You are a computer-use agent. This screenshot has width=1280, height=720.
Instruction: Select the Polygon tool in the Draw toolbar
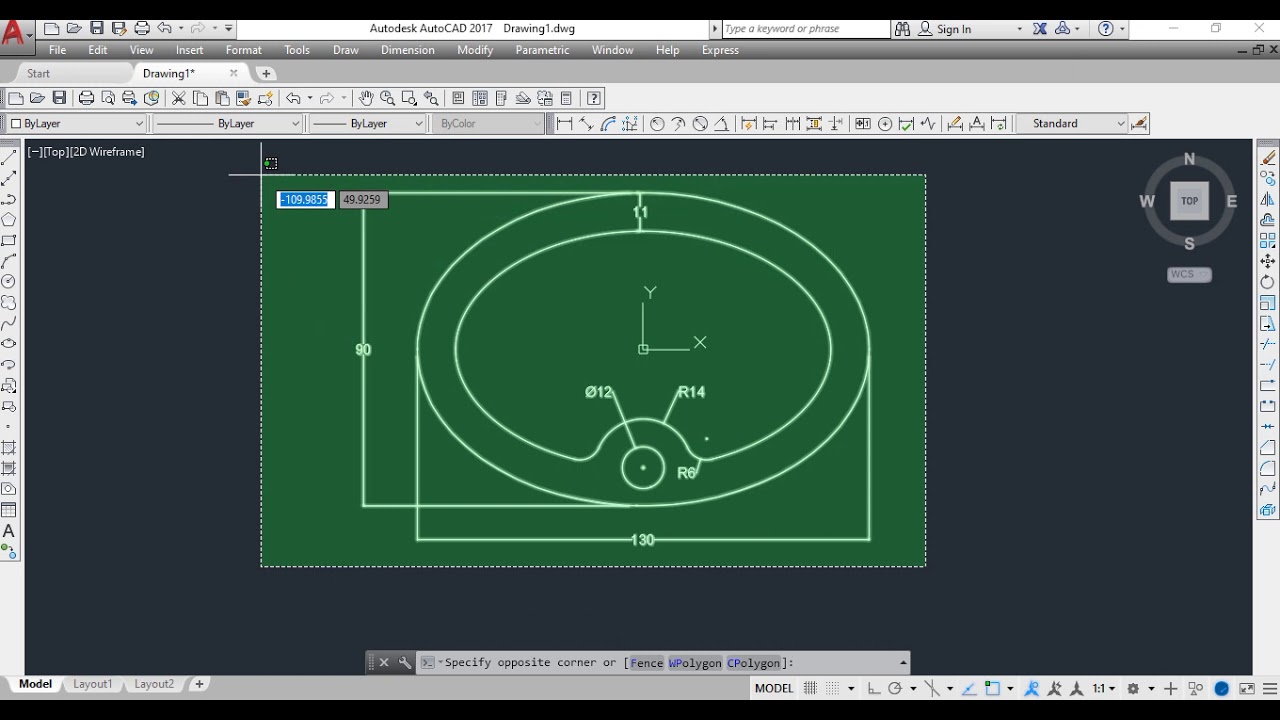coord(9,219)
